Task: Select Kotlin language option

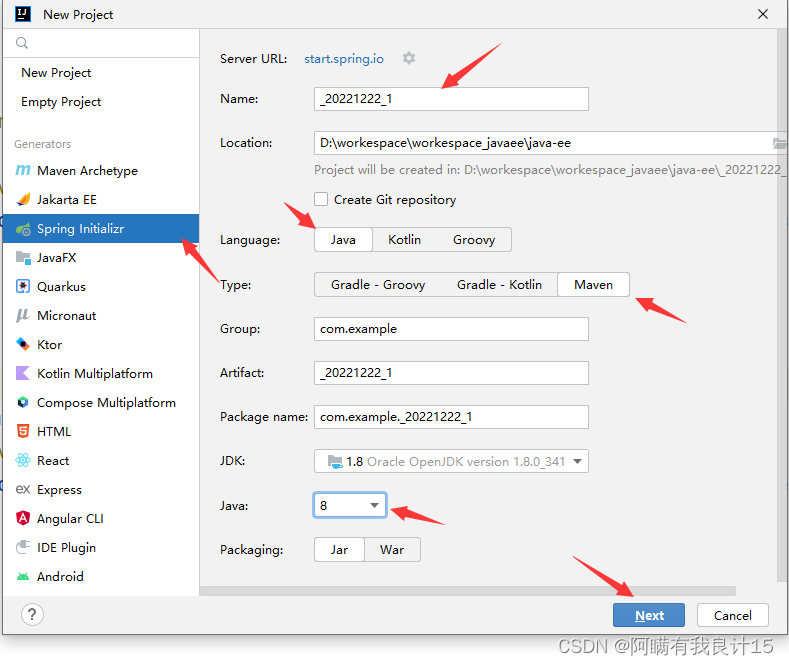Action: (x=404, y=239)
